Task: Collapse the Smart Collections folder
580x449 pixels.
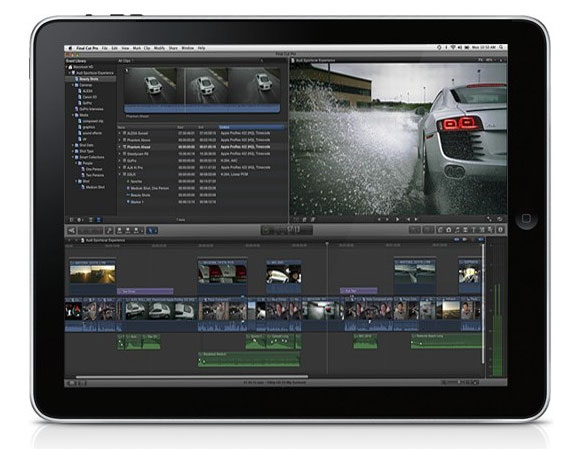Action: pyautogui.click(x=73, y=157)
